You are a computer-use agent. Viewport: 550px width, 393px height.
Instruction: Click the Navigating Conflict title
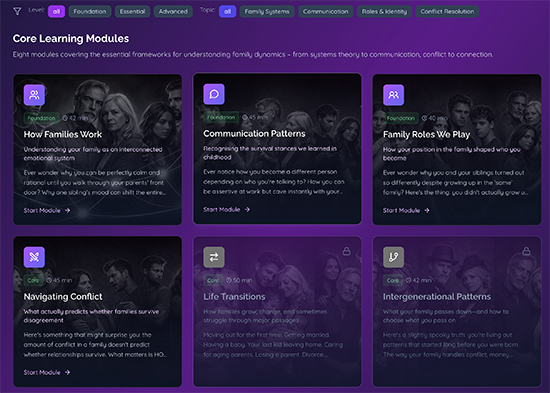pos(63,297)
